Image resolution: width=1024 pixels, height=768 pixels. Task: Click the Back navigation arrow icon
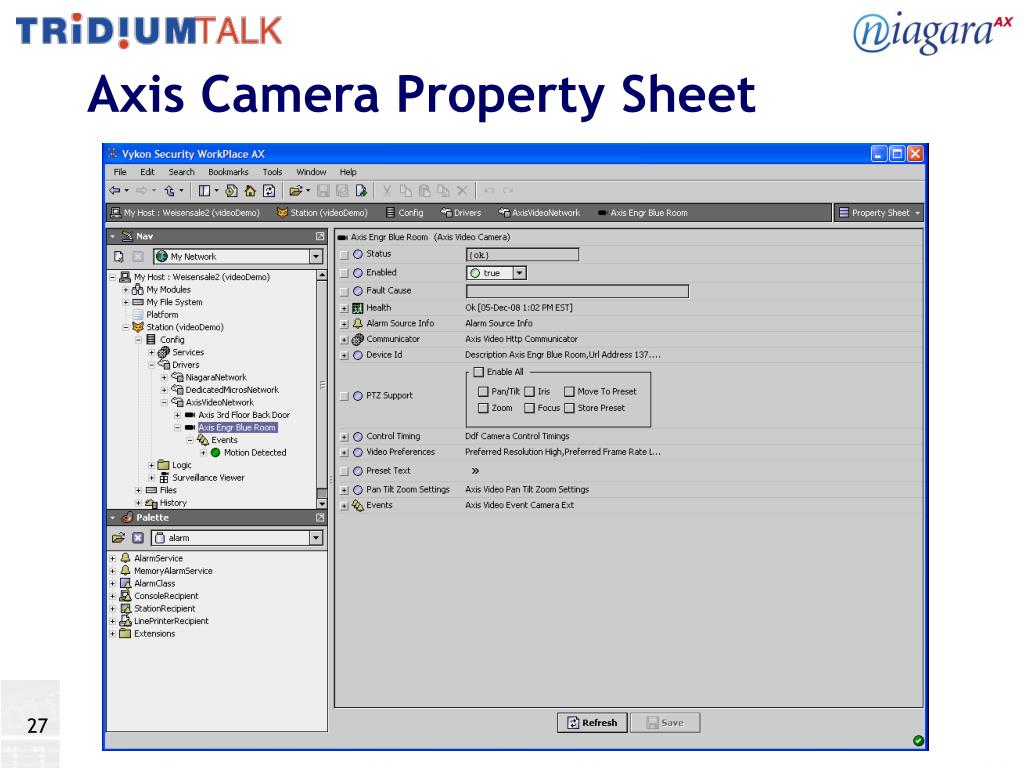click(115, 191)
